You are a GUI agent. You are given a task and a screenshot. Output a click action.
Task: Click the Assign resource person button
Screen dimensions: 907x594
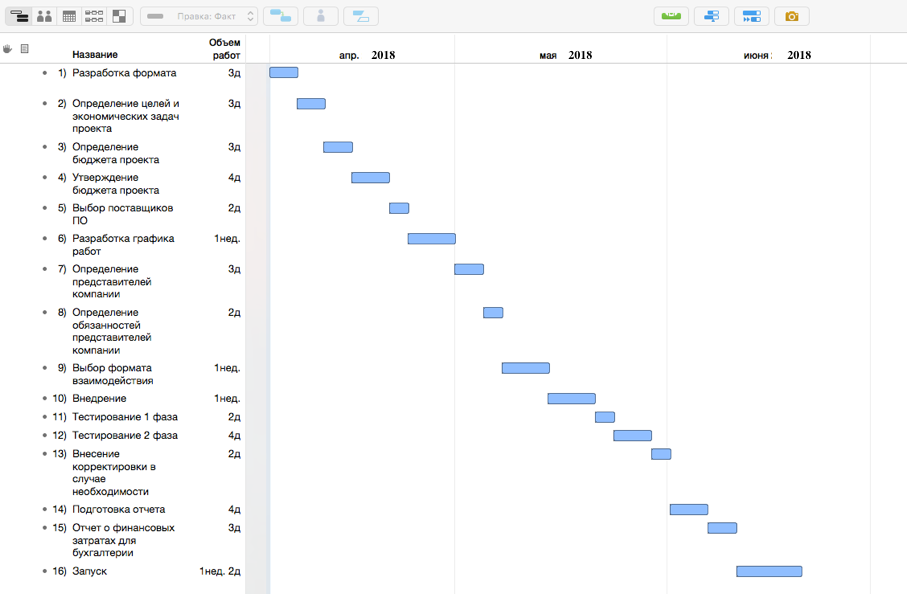pos(320,16)
